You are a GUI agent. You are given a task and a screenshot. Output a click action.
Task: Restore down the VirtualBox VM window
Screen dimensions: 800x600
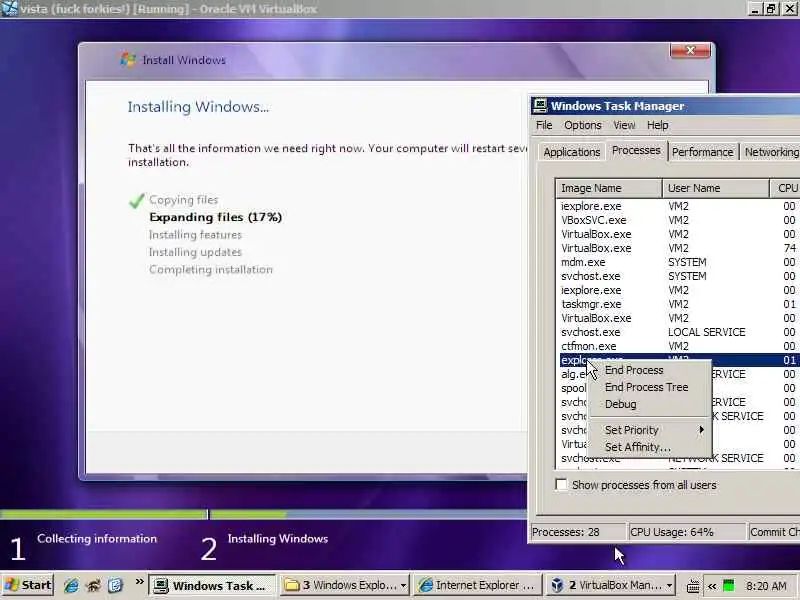(771, 9)
